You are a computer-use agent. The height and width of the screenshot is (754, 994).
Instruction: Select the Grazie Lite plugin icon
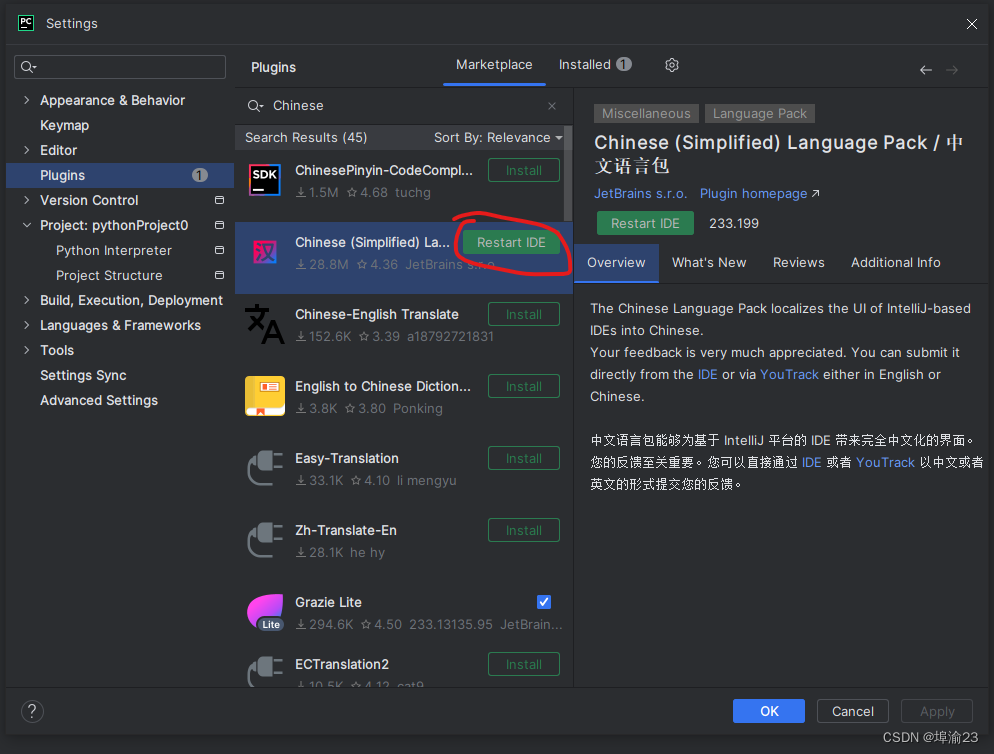click(264, 612)
